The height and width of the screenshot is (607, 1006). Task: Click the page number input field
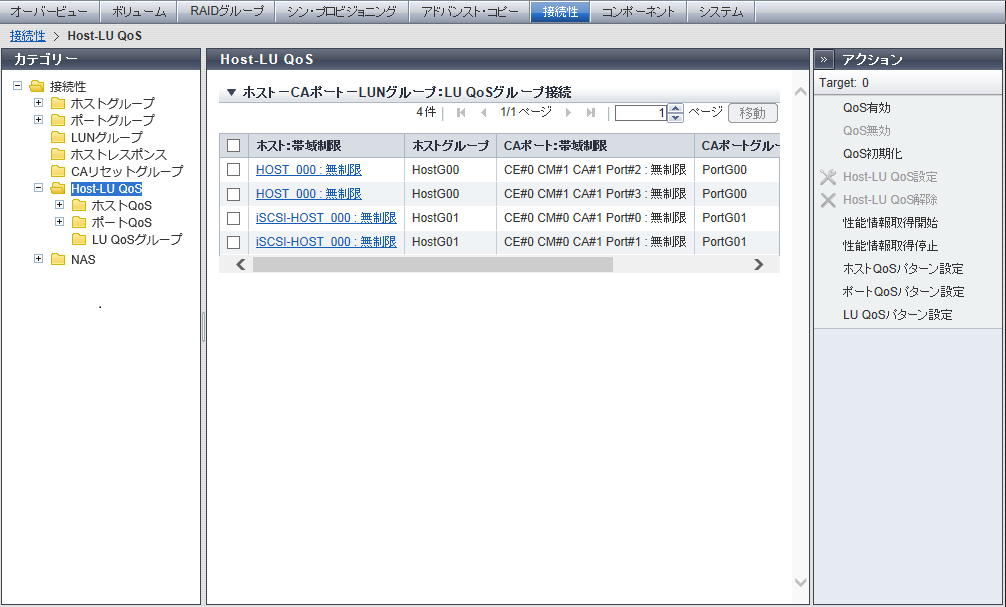(x=641, y=113)
